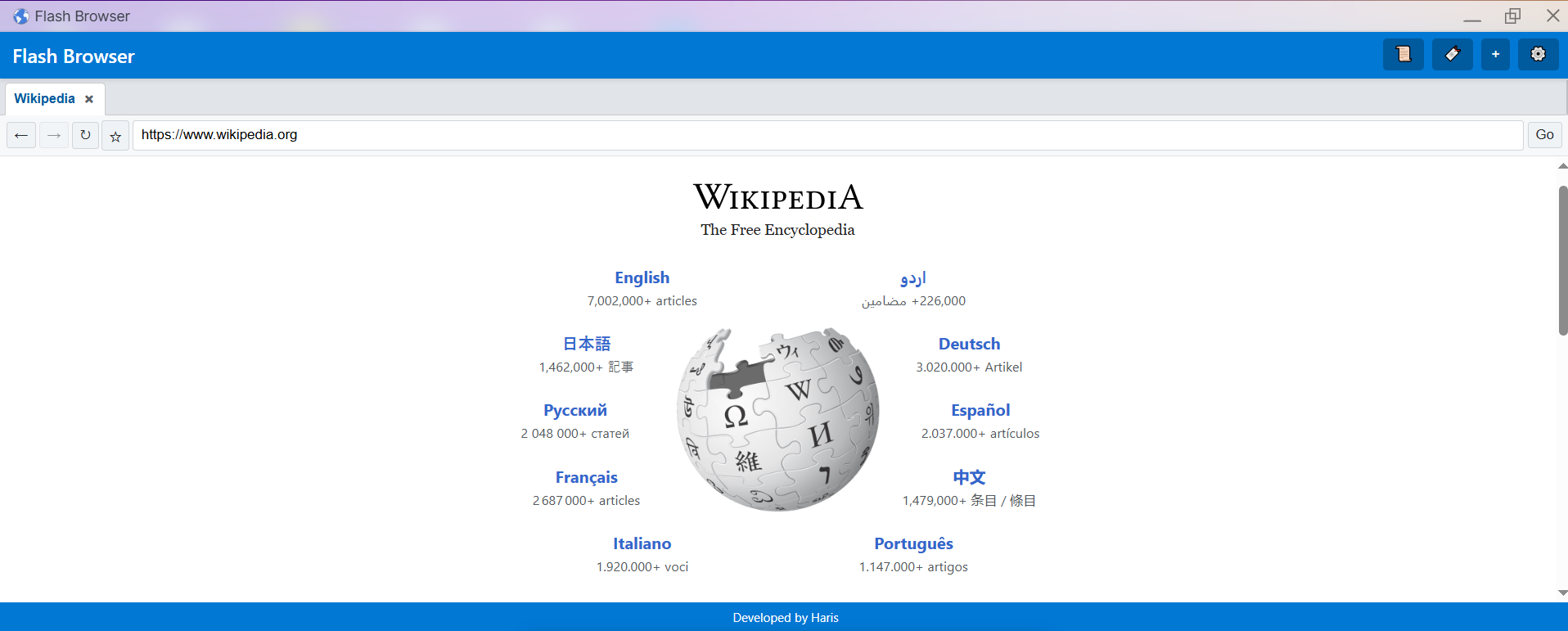
Task: Click 'Developed by Haris' footer text
Action: pos(786,618)
